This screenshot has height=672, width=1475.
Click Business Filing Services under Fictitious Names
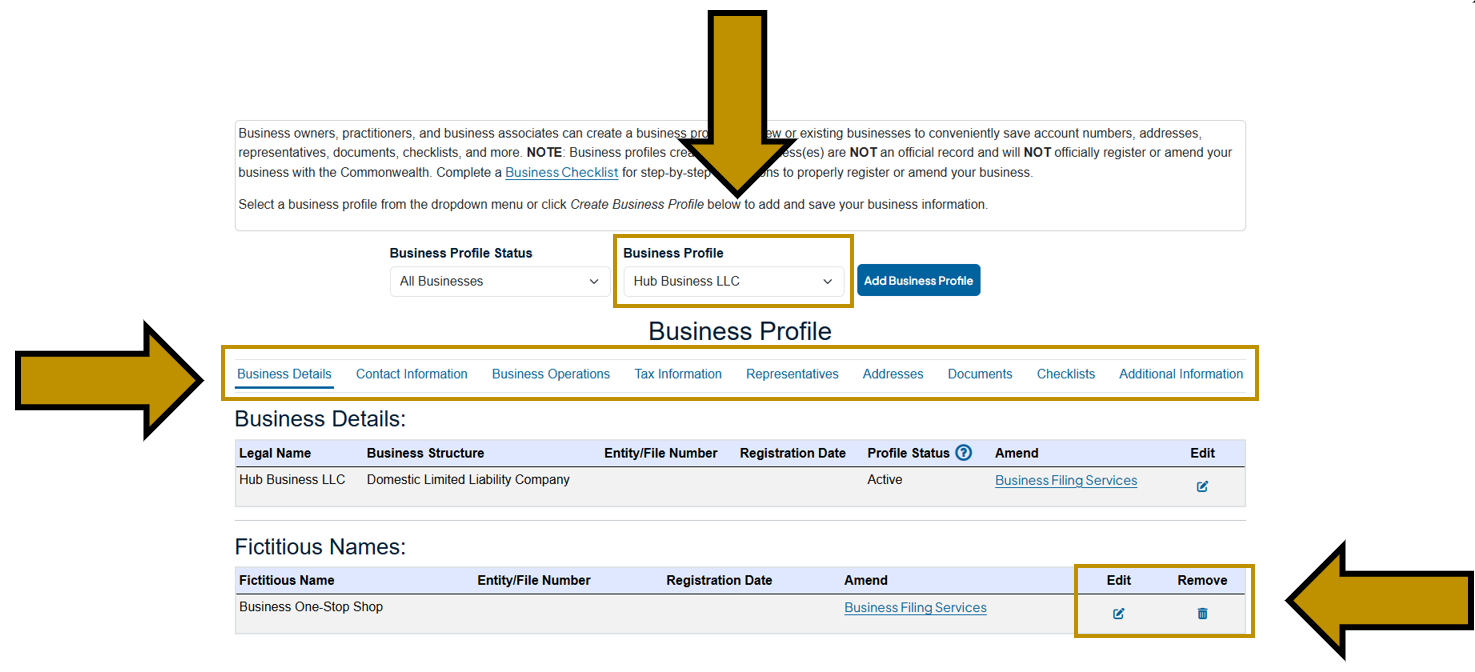[915, 607]
